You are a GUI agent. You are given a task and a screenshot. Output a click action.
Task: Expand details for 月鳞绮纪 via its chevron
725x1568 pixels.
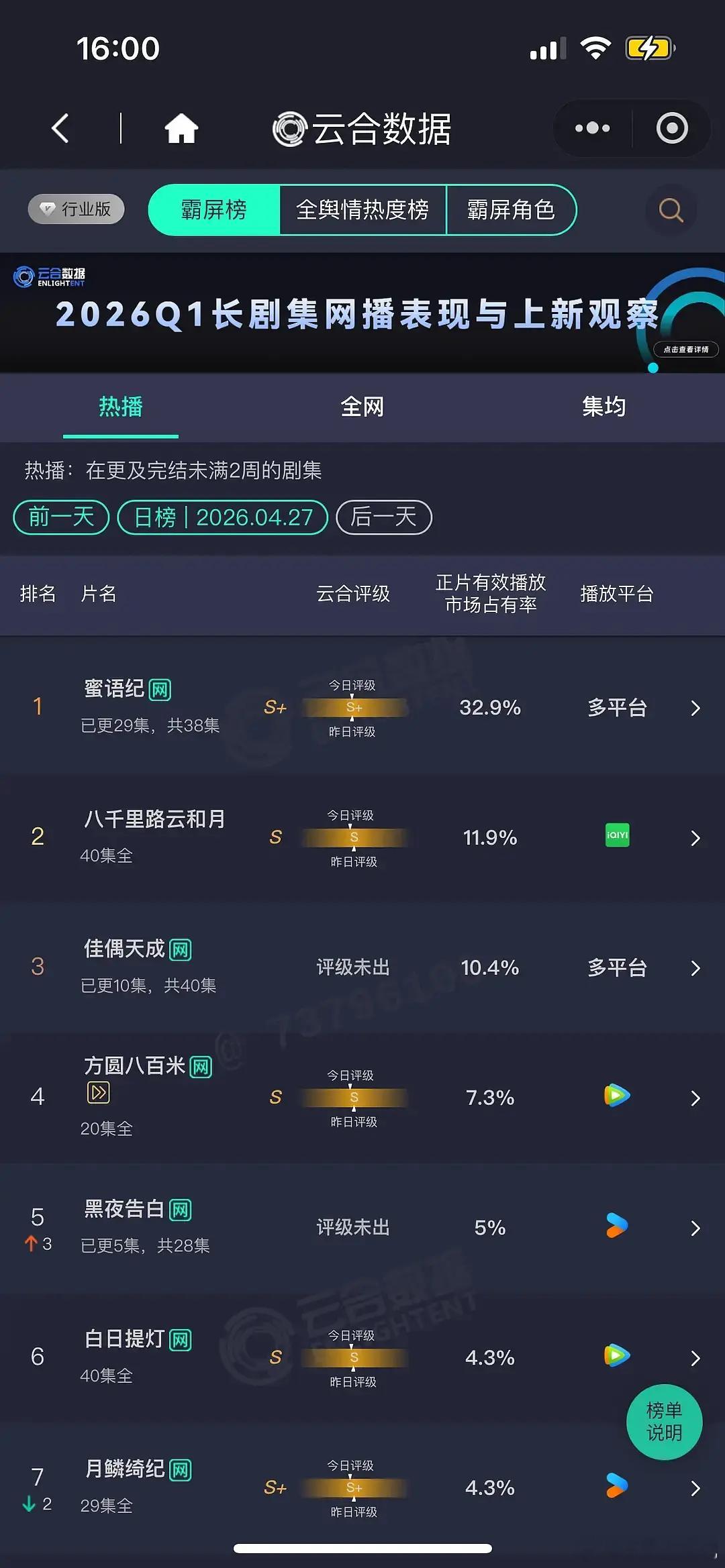695,1487
